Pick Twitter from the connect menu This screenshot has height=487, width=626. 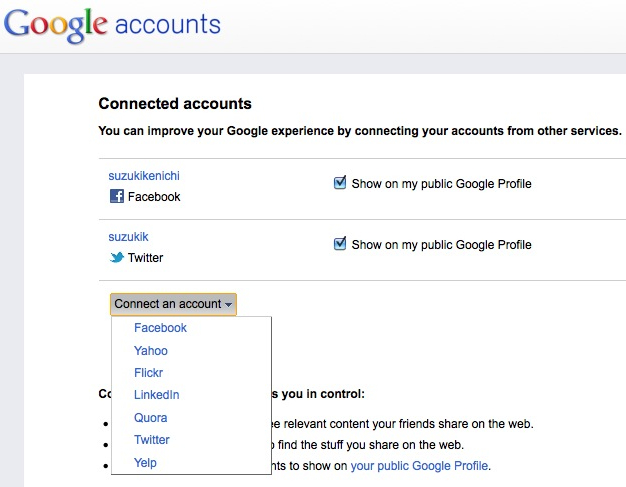coord(152,439)
